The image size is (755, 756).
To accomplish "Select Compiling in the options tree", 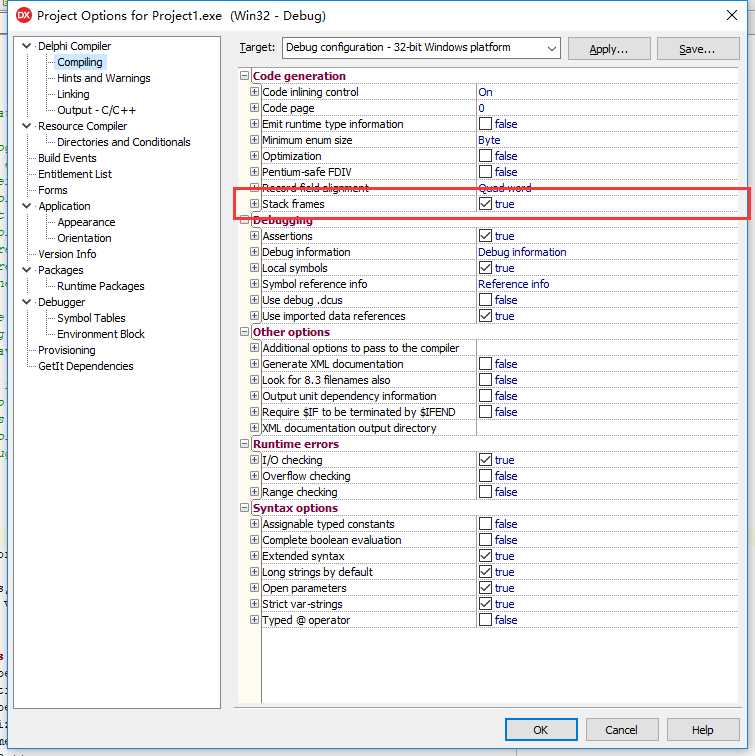I will pyautogui.click(x=80, y=62).
